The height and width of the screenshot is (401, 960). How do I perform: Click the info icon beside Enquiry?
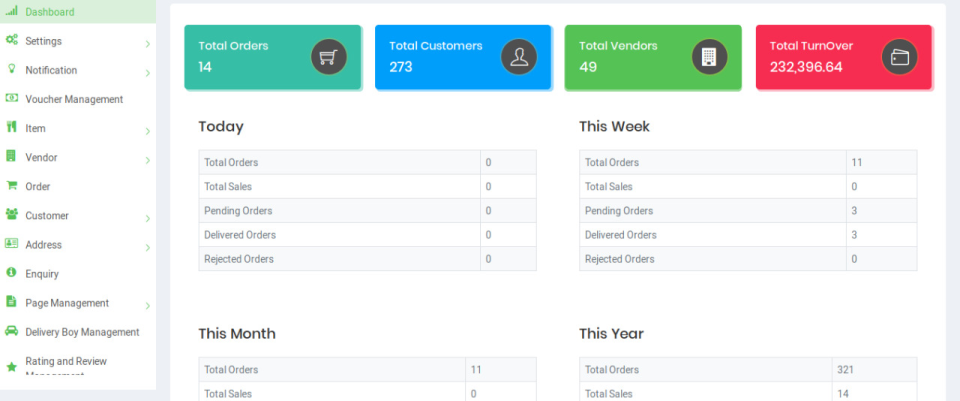11,272
